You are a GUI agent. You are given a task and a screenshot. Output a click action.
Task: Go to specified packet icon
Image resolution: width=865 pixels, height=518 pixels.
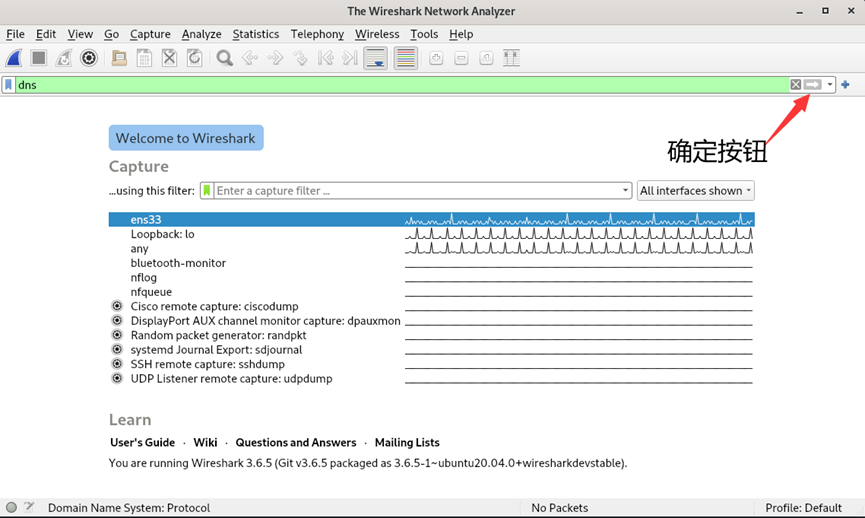pyautogui.click(x=300, y=58)
